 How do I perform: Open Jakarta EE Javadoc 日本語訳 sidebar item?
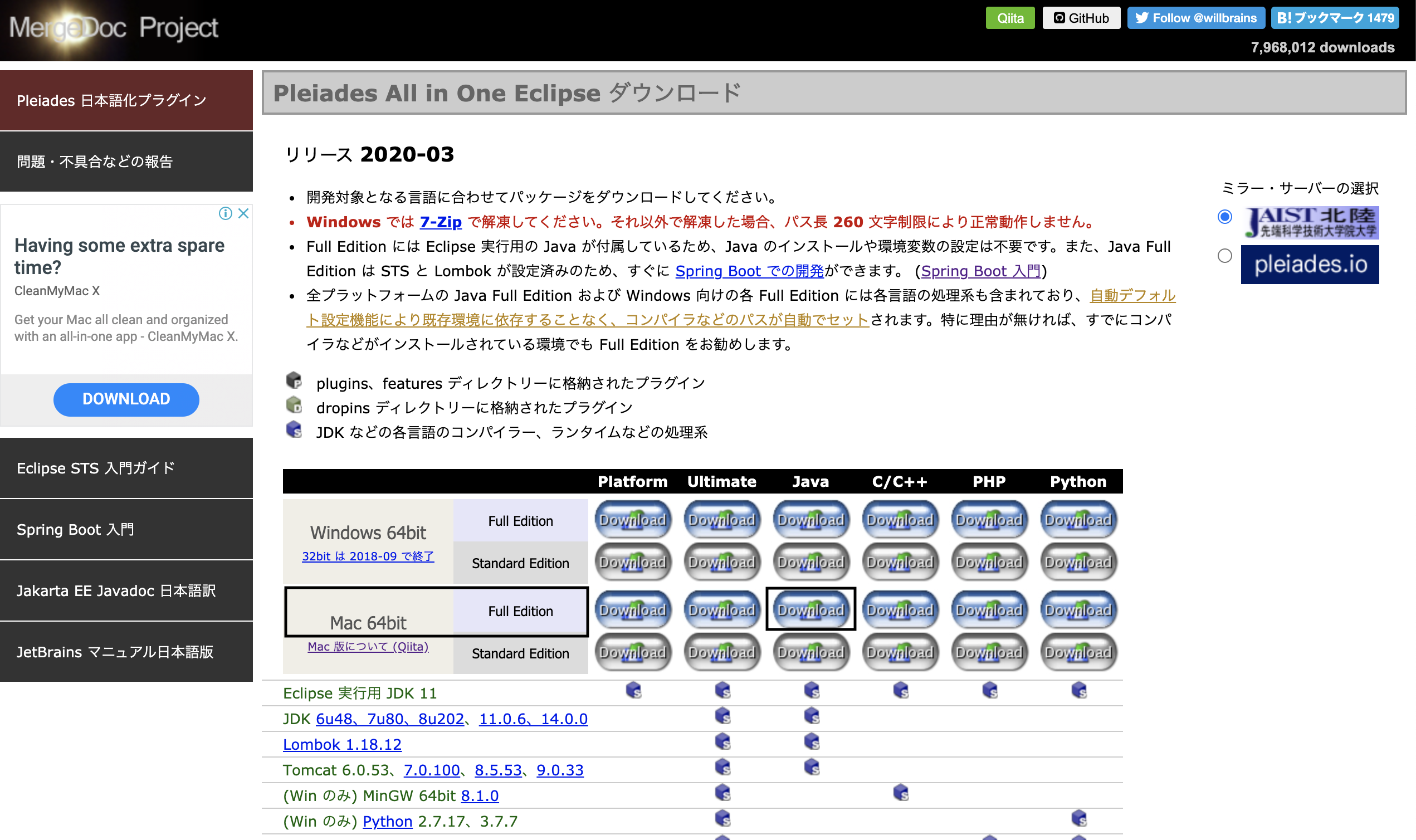(x=126, y=590)
